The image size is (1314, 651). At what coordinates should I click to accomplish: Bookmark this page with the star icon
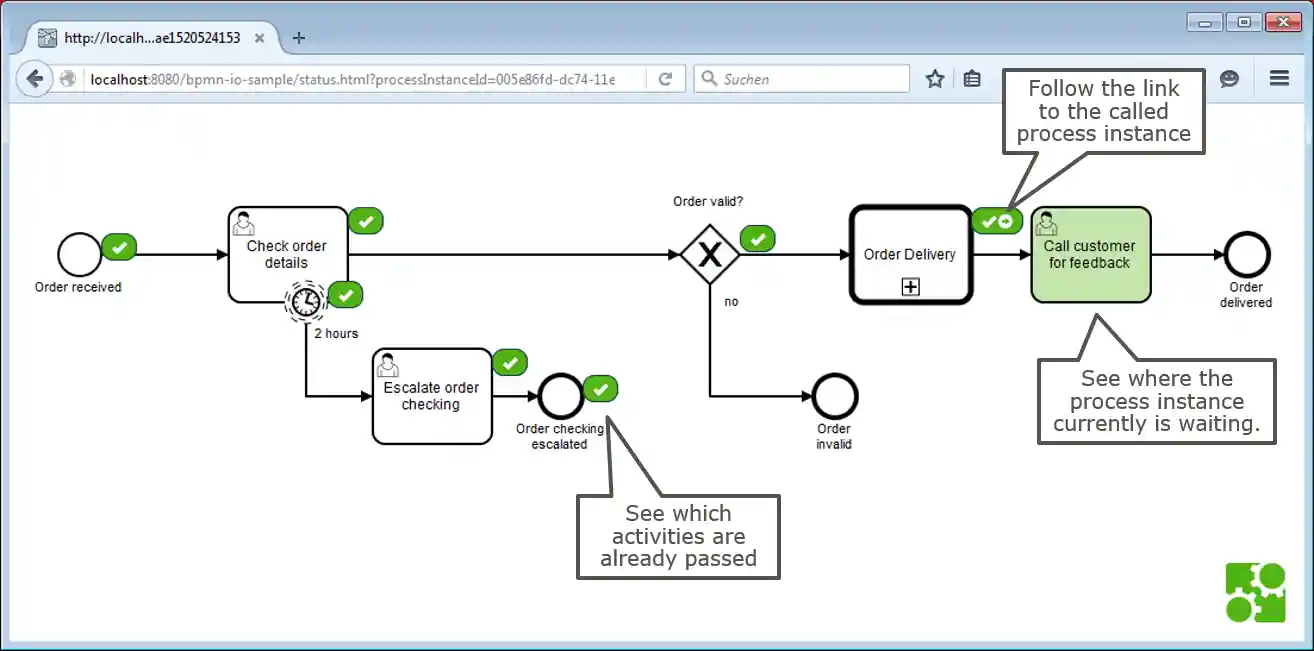935,79
